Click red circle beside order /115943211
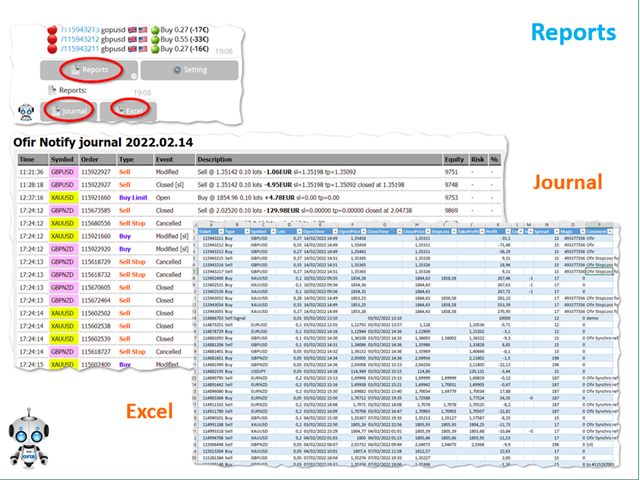Screen dimensions: 640x480 click(x=52, y=49)
